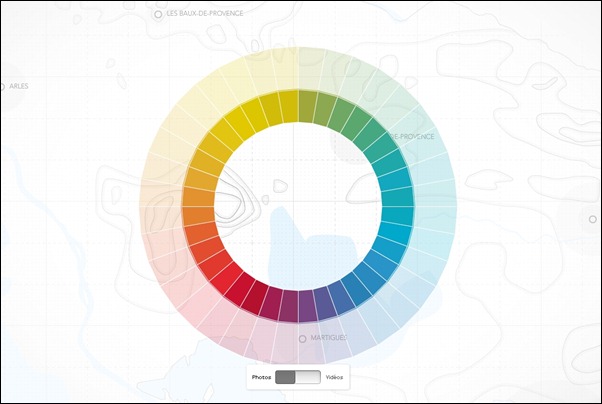The image size is (602, 404).
Task: Click the ARLES map label
Action: point(19,86)
